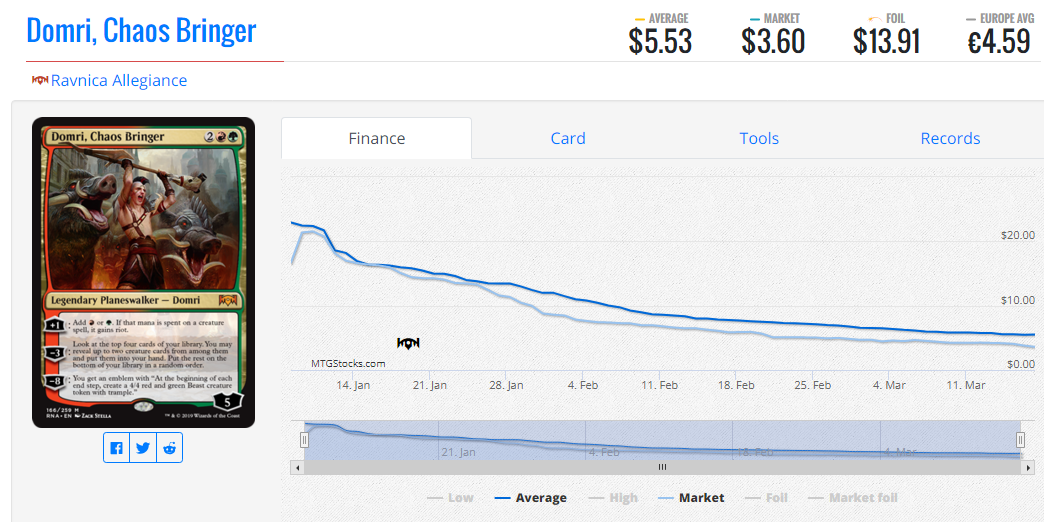Toggle the Low series in legend

pos(451,497)
